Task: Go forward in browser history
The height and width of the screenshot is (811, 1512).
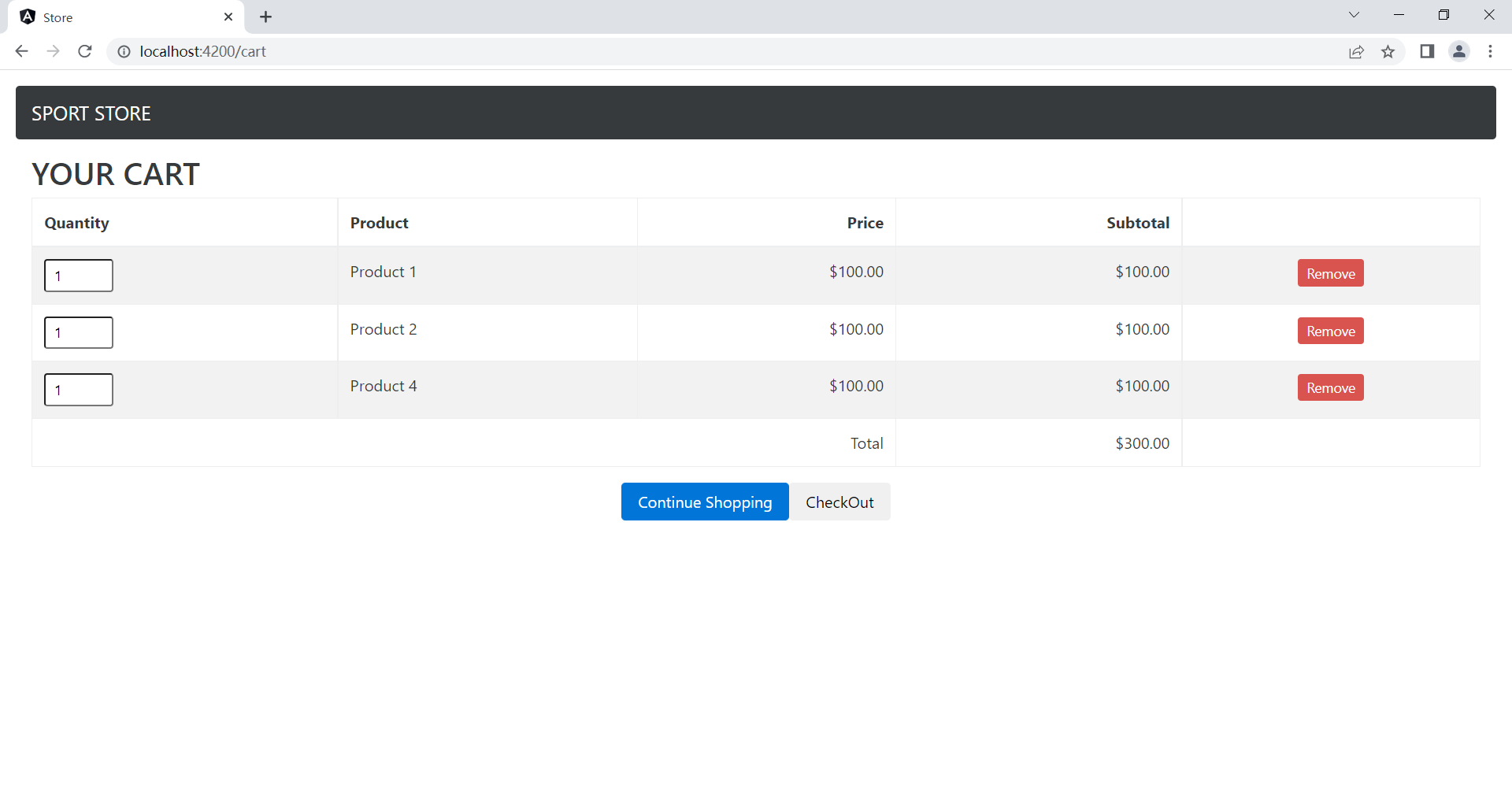Action: coord(53,51)
